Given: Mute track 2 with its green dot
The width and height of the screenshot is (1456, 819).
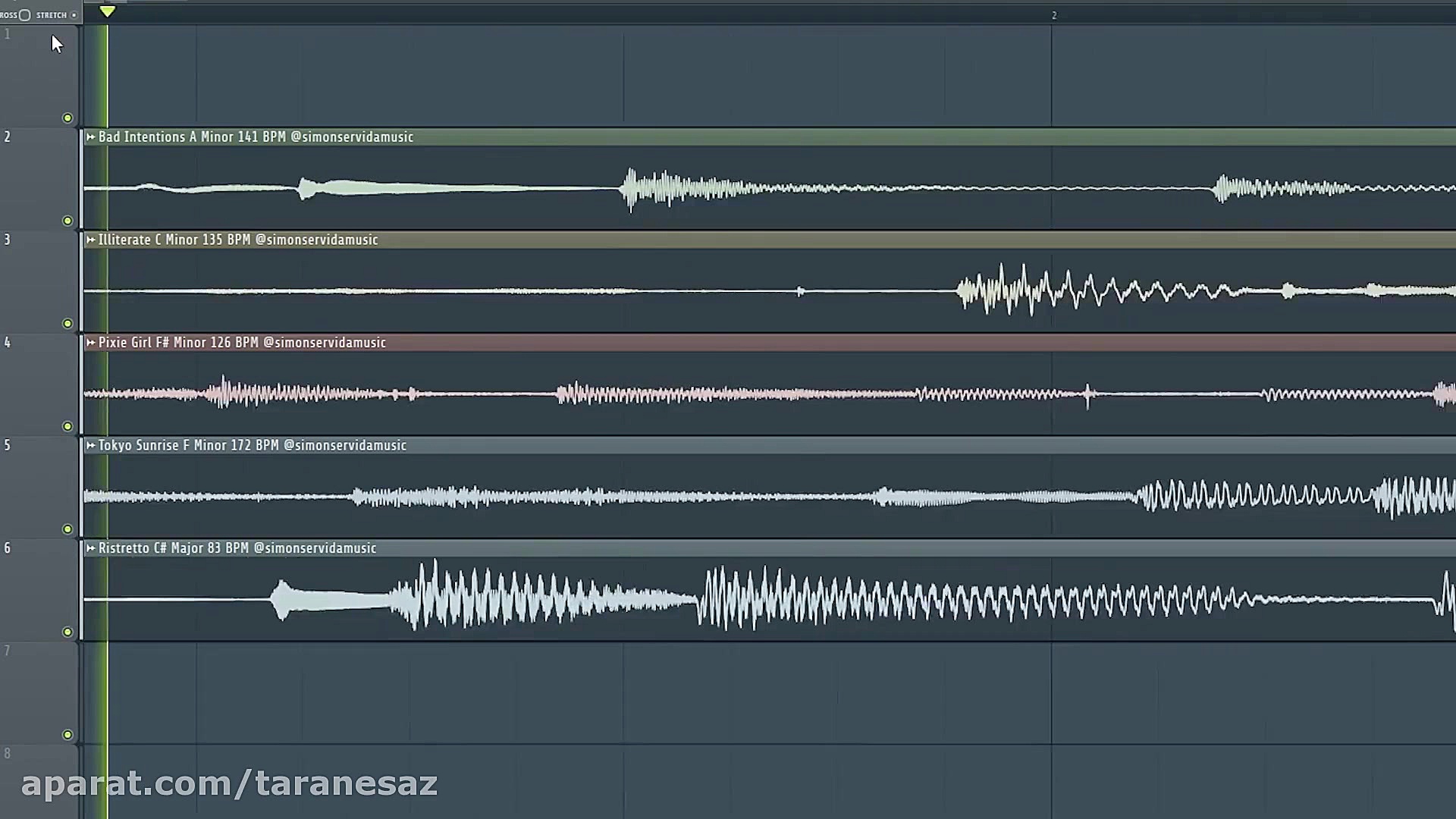Looking at the screenshot, I should point(67,221).
